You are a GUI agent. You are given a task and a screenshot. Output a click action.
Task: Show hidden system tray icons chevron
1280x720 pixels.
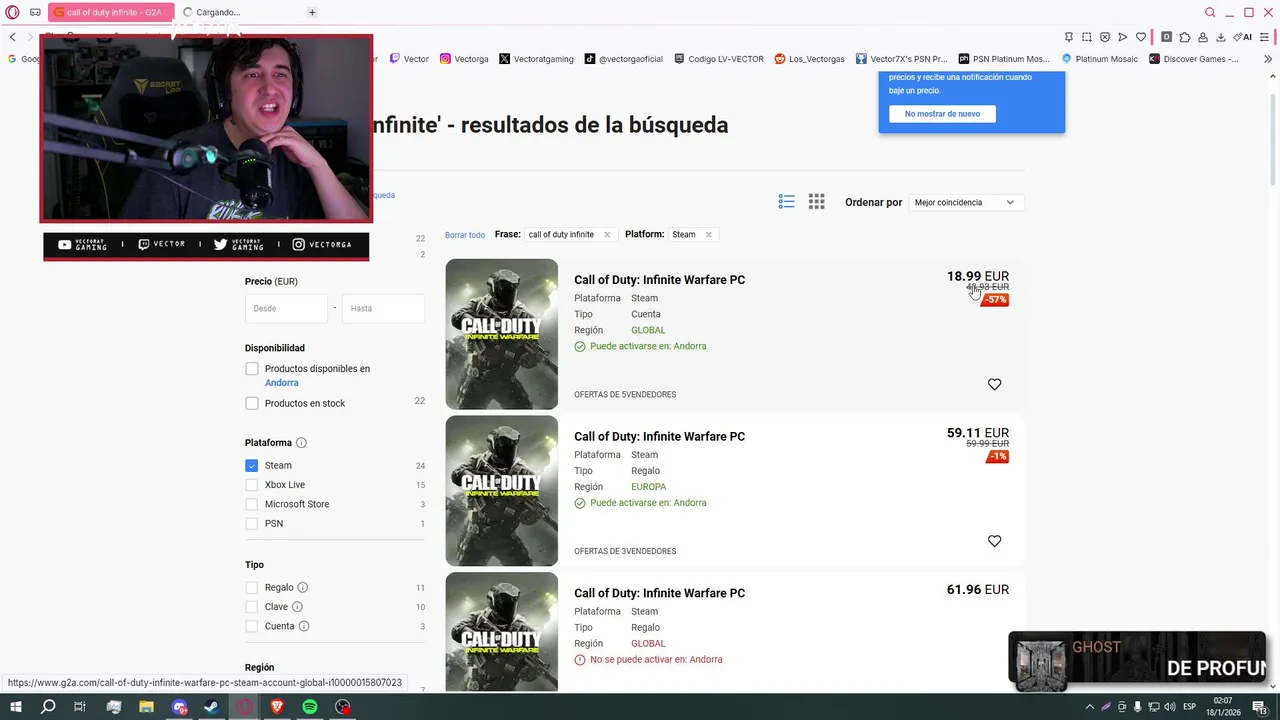tap(1089, 707)
